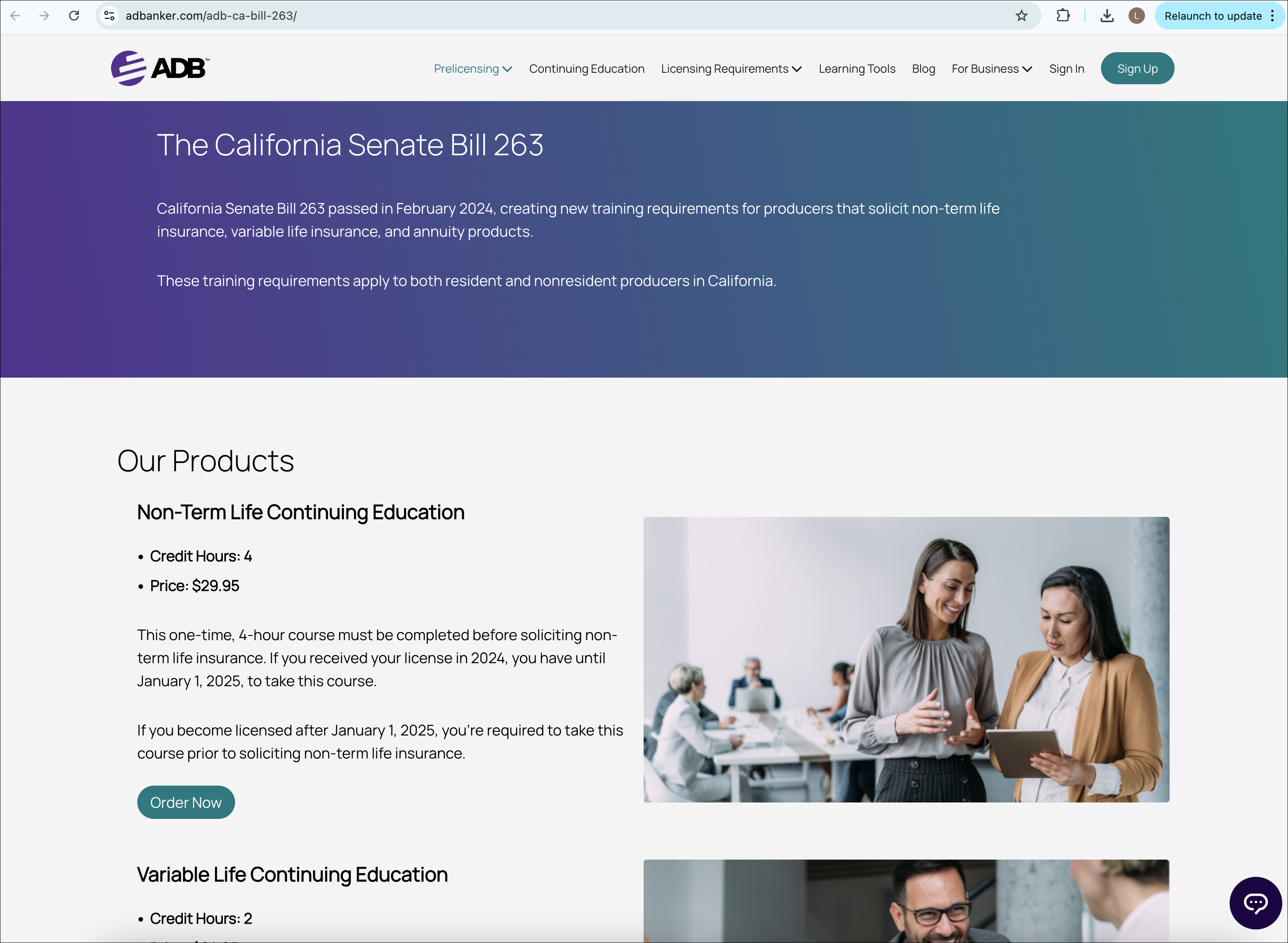This screenshot has height=943, width=1288.
Task: Expand the For Business dropdown
Action: pos(991,69)
